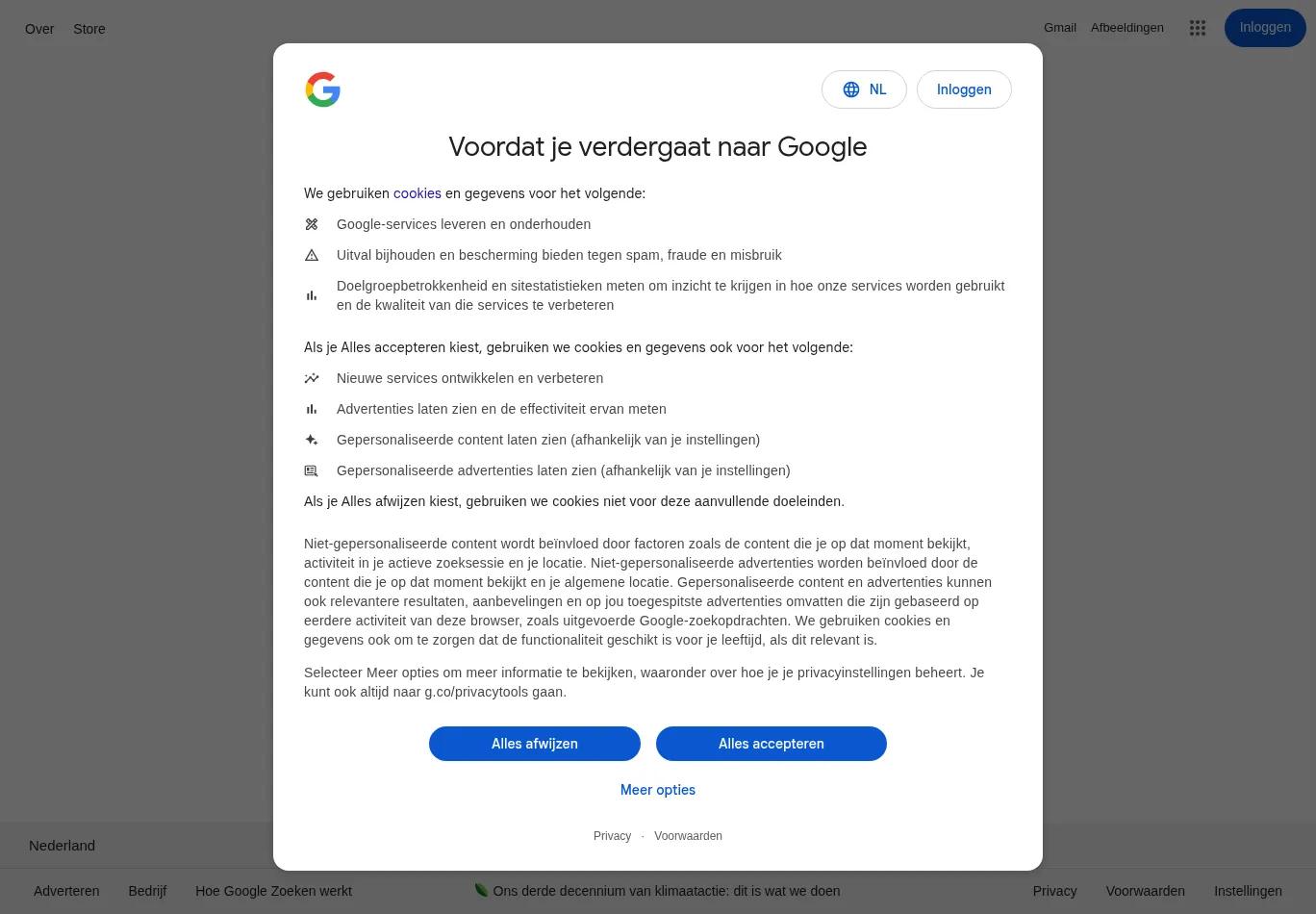Open Afbeeldingen from top bar
The height and width of the screenshot is (914, 1316).
coord(1127,28)
